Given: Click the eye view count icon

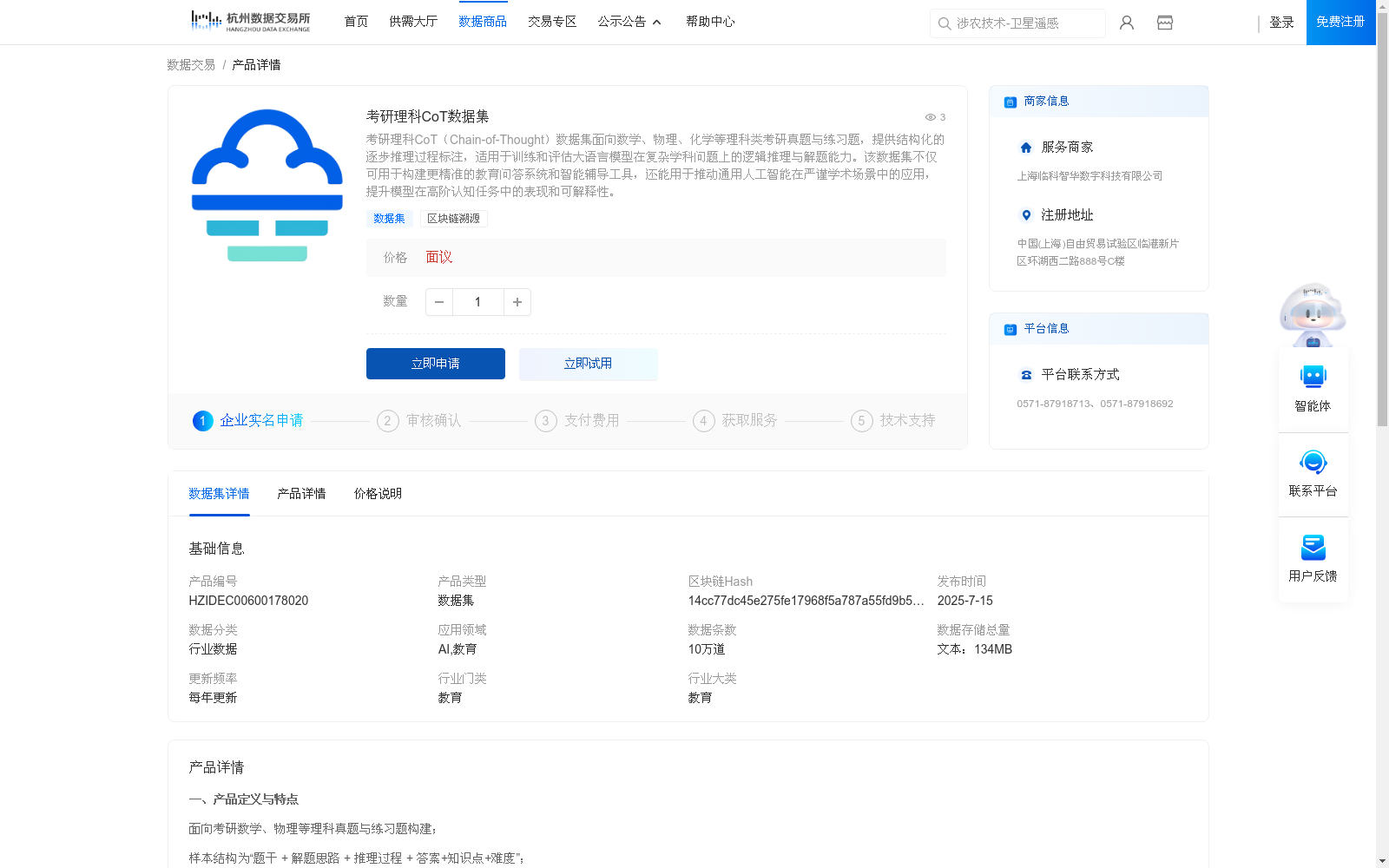Looking at the screenshot, I should tap(930, 117).
